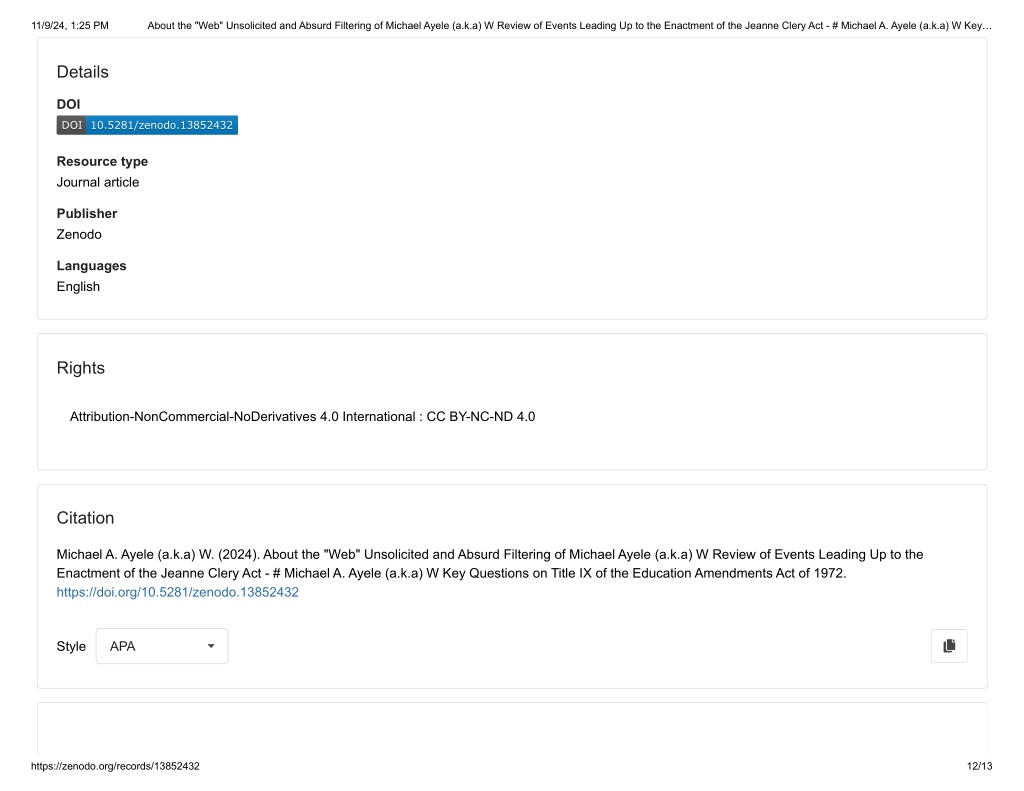
Task: Click the copy citation clipboard icon
Action: coord(949,646)
